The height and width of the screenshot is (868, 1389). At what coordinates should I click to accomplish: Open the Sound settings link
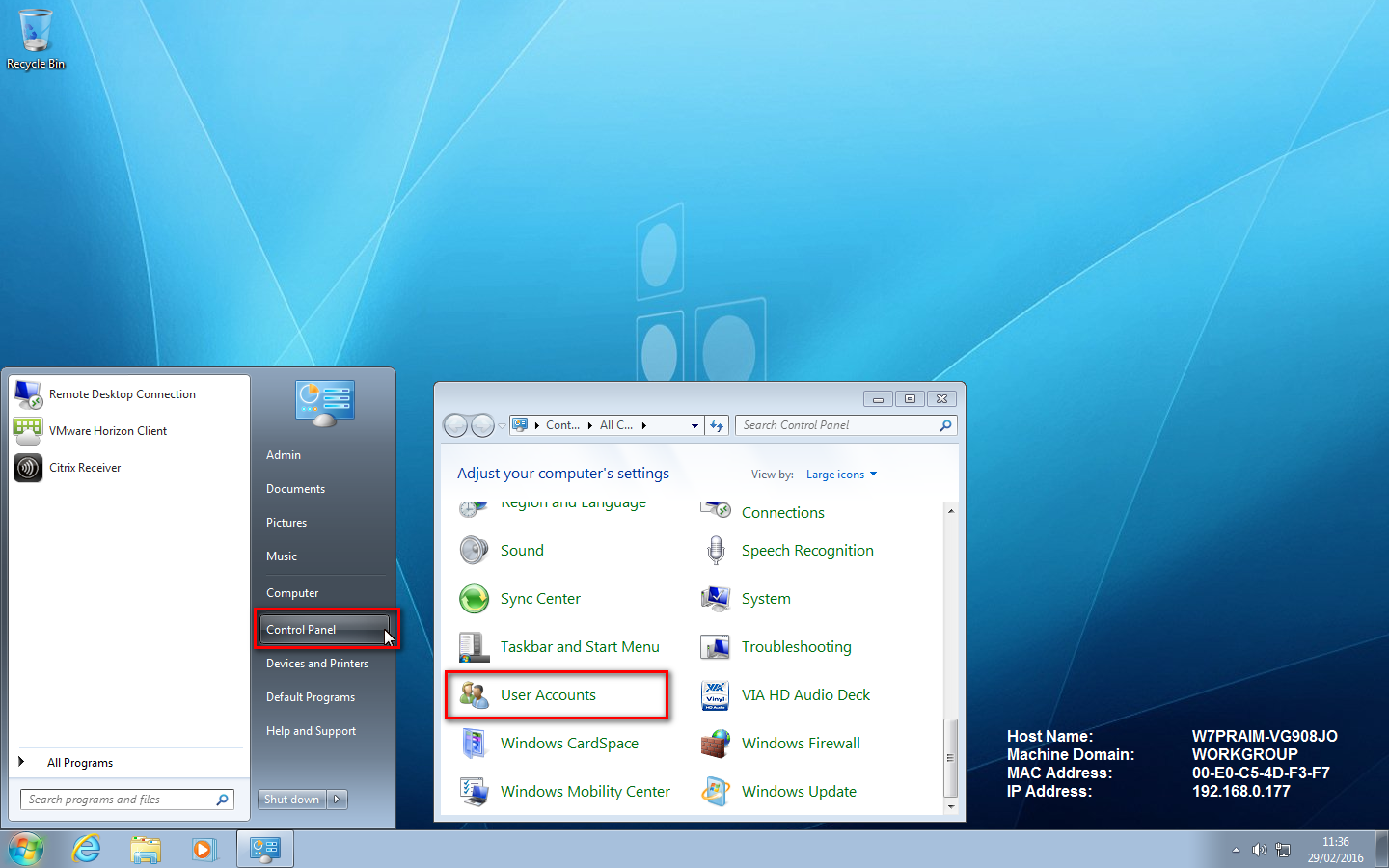click(x=522, y=551)
